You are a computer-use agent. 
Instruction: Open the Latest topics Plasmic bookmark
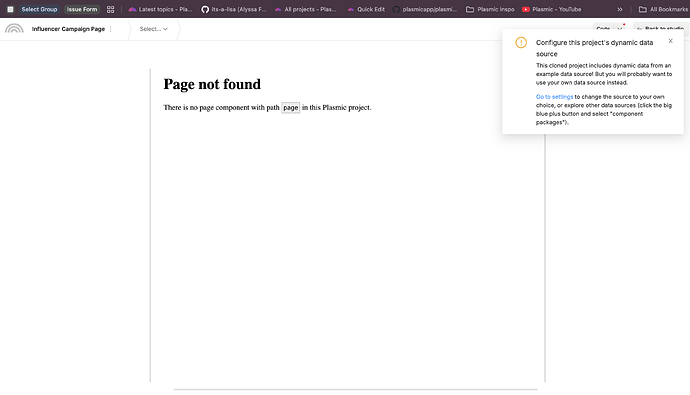[x=160, y=9]
